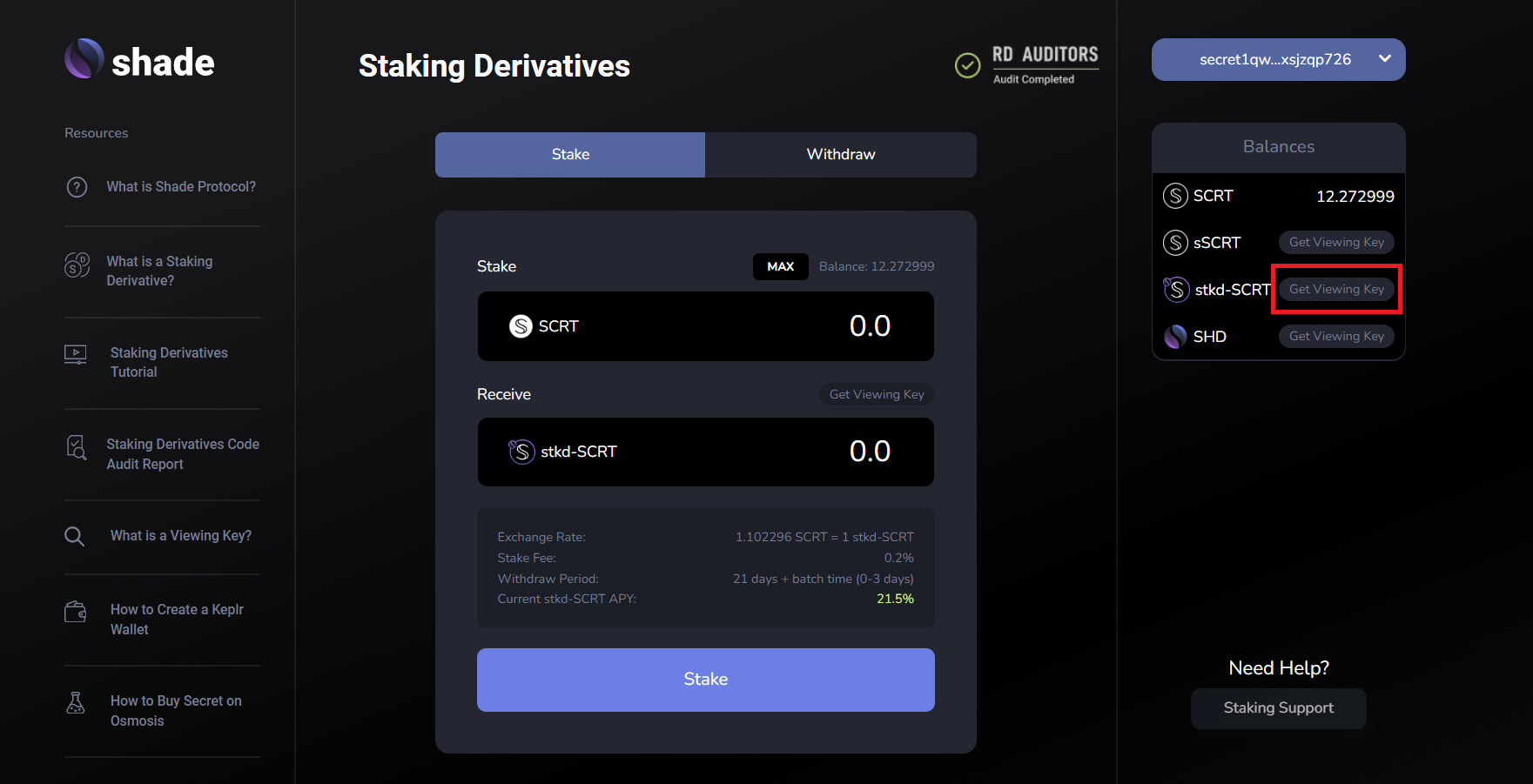The height and width of the screenshot is (784, 1533).
Task: Open How to Buy Secret on Osmosis link
Action: pyautogui.click(x=176, y=711)
